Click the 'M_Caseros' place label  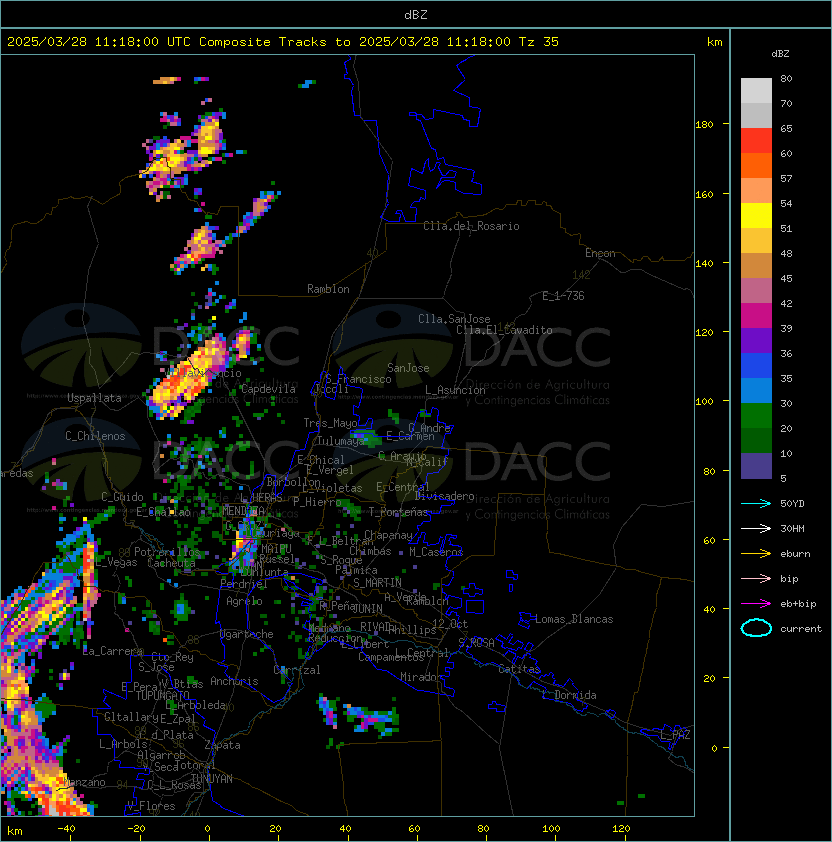[436, 551]
